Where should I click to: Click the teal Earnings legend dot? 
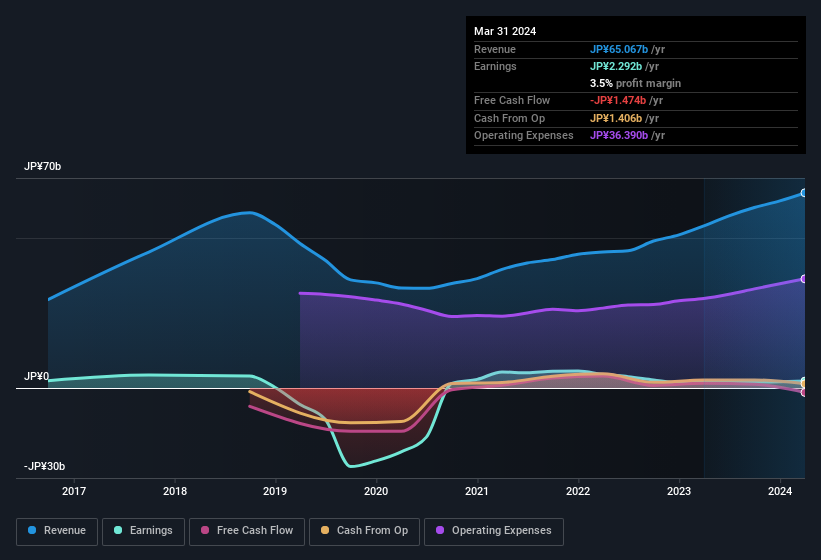tap(119, 531)
